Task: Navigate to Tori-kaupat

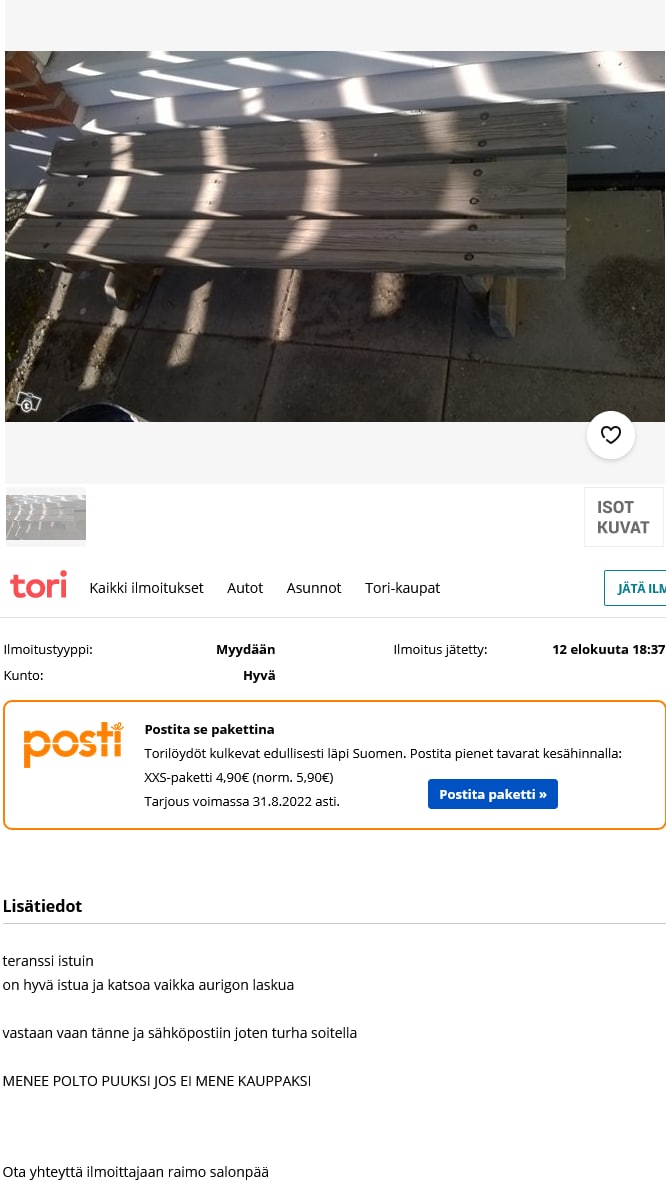Action: 402,588
